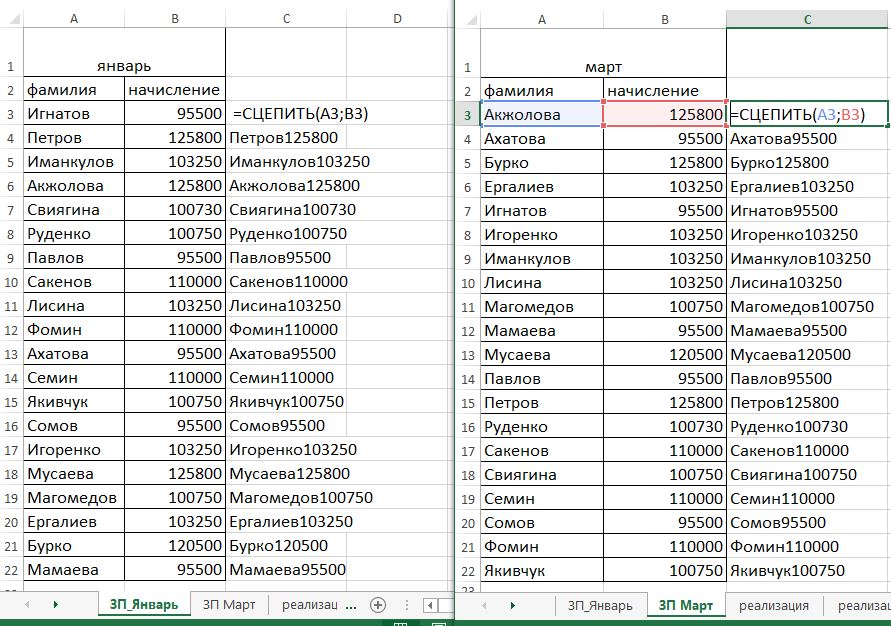Click the add new sheet plus icon

(378, 604)
